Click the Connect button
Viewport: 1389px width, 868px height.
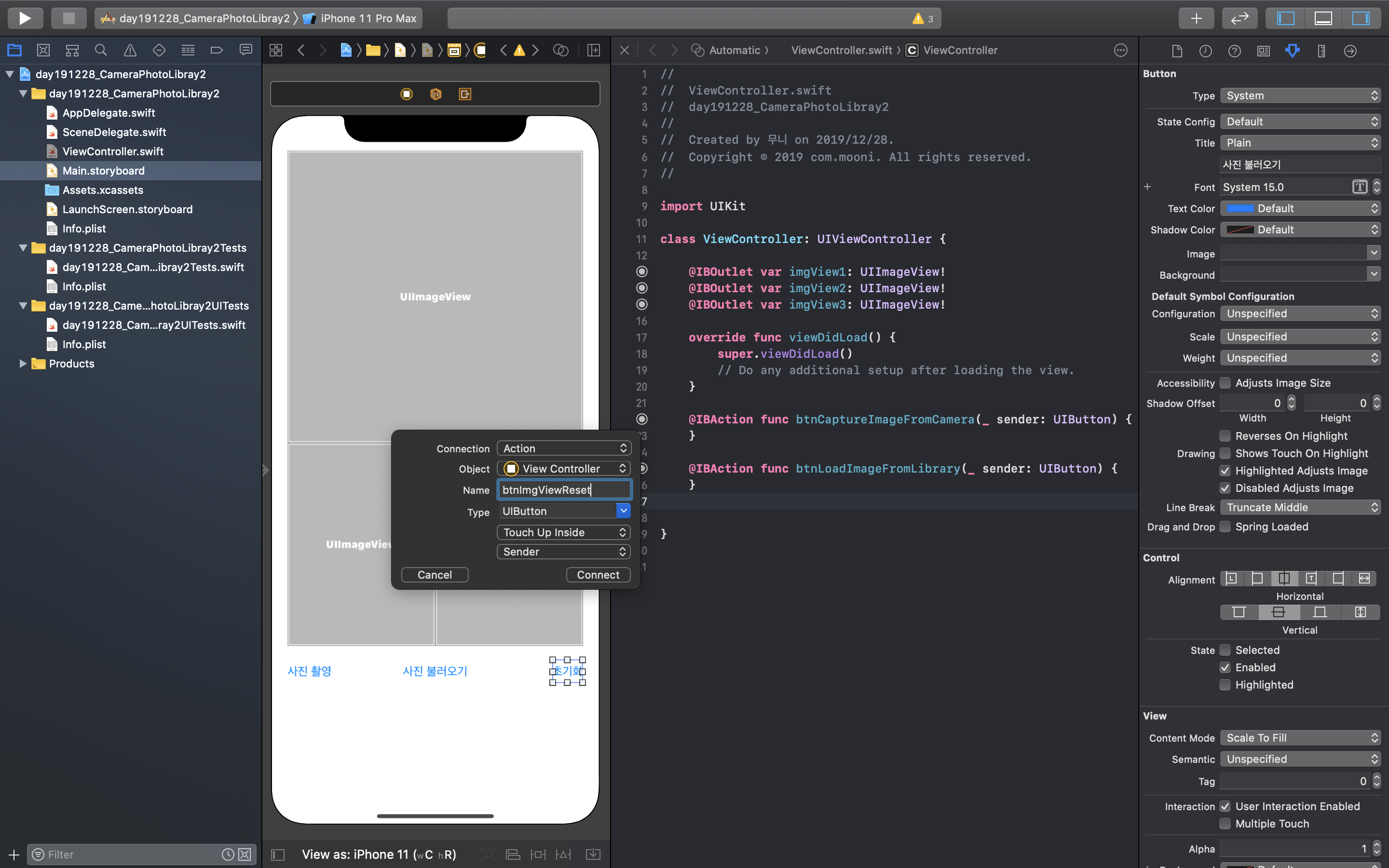click(598, 575)
